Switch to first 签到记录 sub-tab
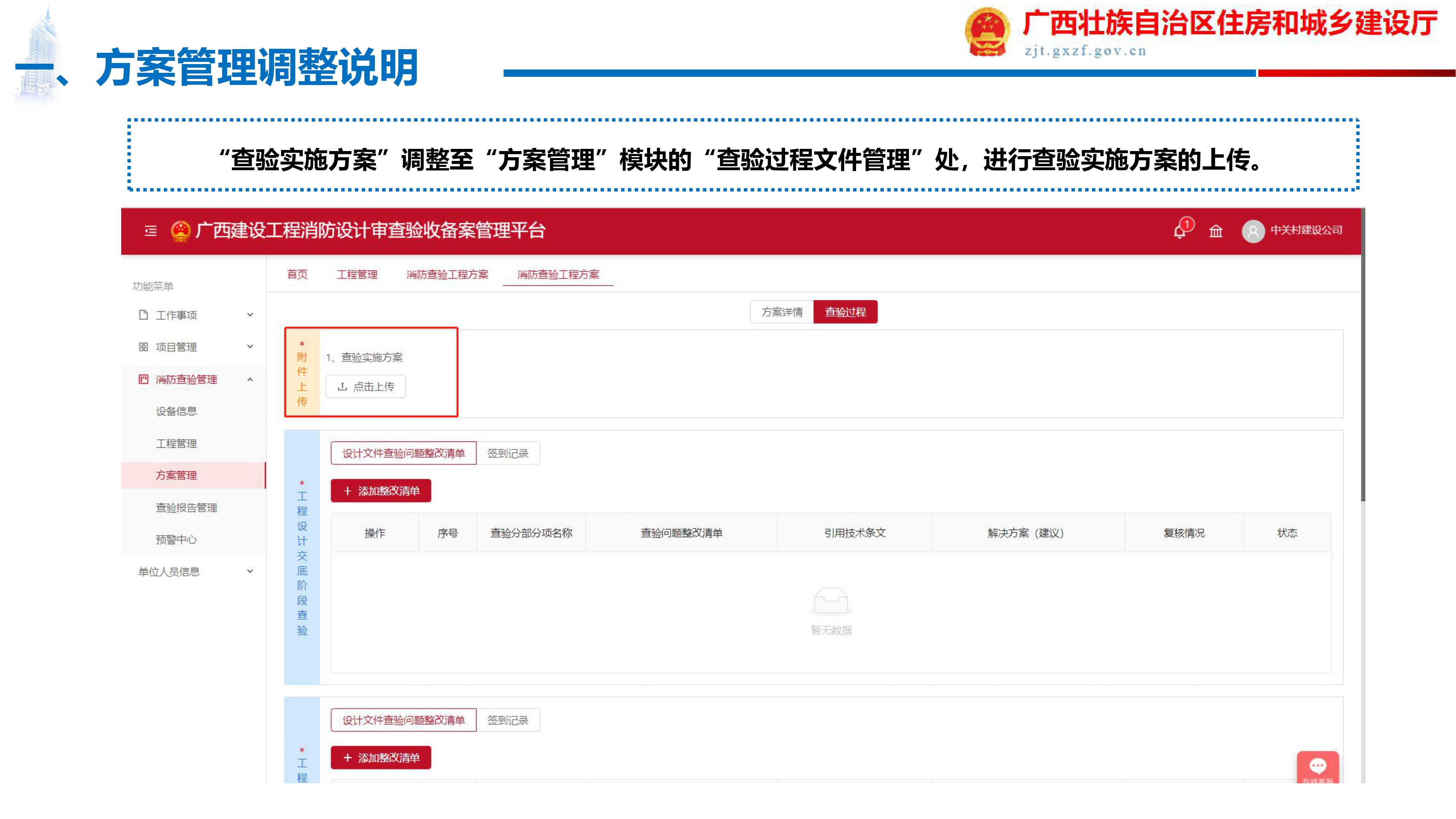Viewport: 1456px width, 819px height. pos(507,453)
